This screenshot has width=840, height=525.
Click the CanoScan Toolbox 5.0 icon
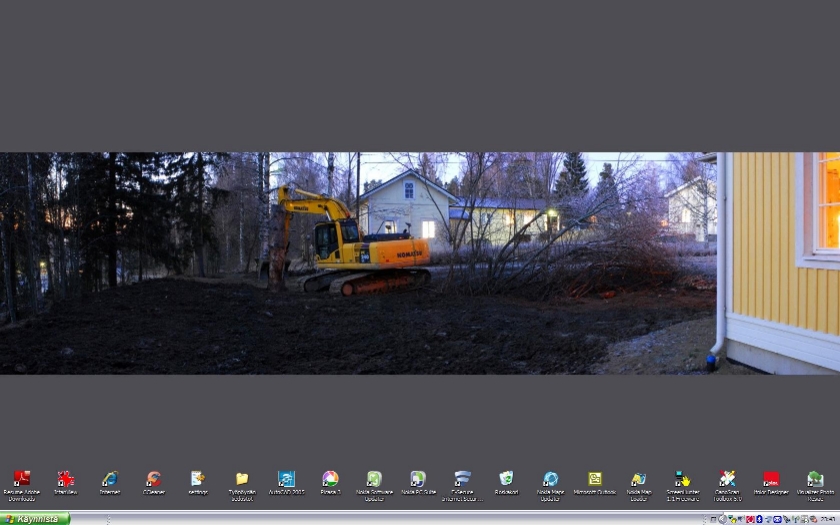click(x=727, y=479)
